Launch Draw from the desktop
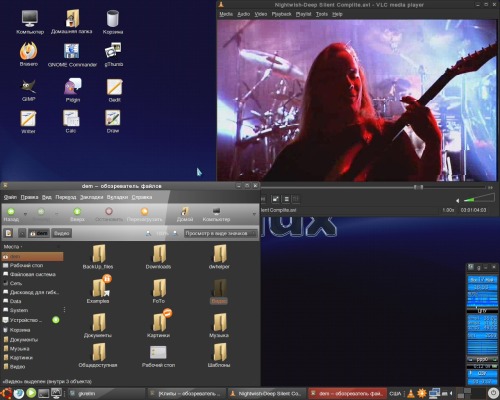This screenshot has height=400, width=500. coord(113,121)
